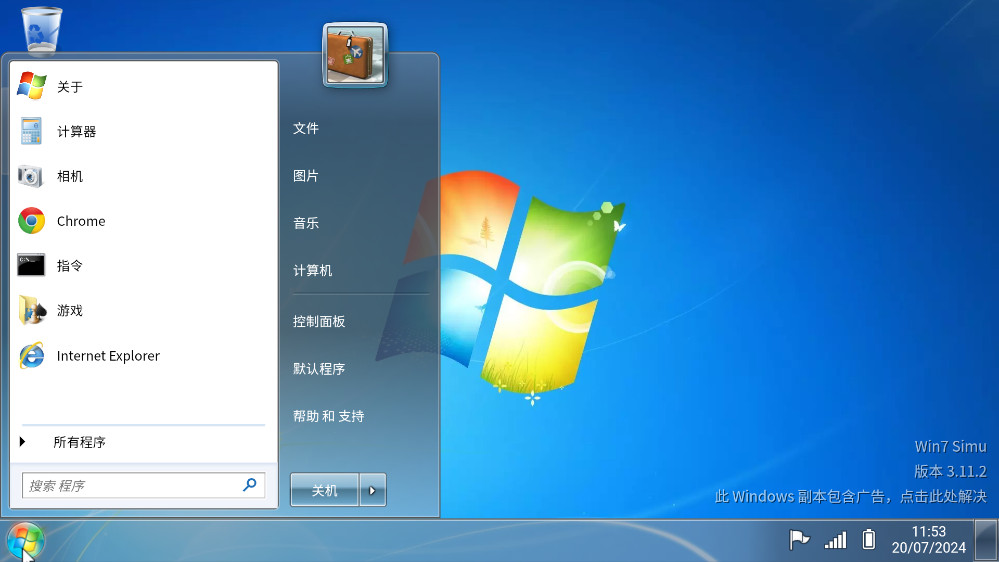Expand 所有程序 all programs list
The image size is (999, 562).
coord(79,442)
